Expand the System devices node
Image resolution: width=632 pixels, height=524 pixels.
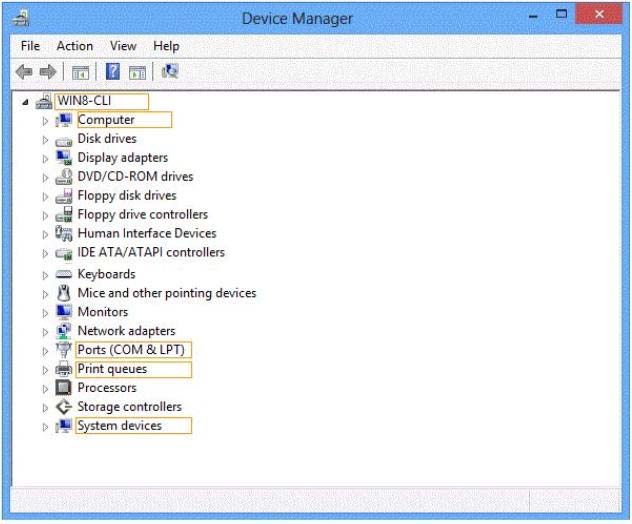[45, 427]
